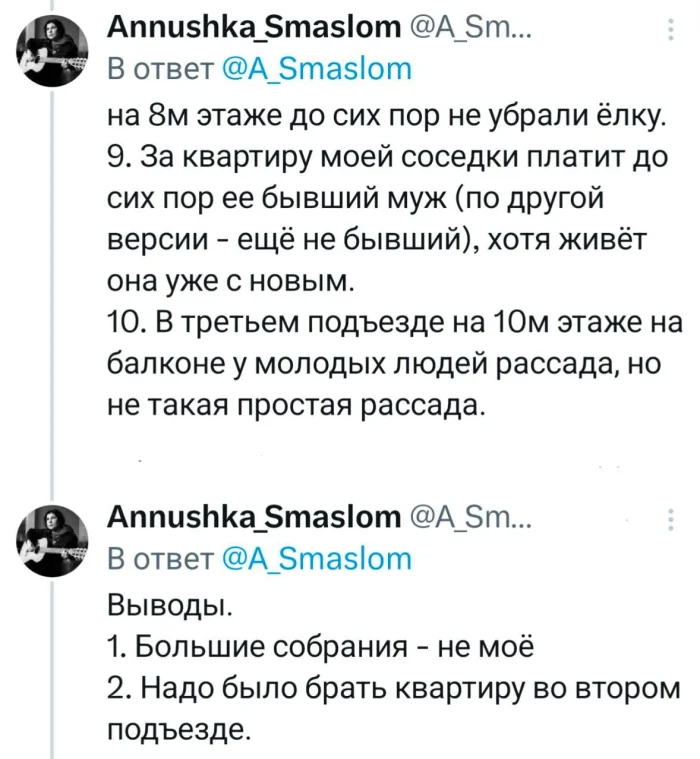Click the line '2. Надо было брать квартиру во втором'
The image size is (700, 759).
coord(390,688)
